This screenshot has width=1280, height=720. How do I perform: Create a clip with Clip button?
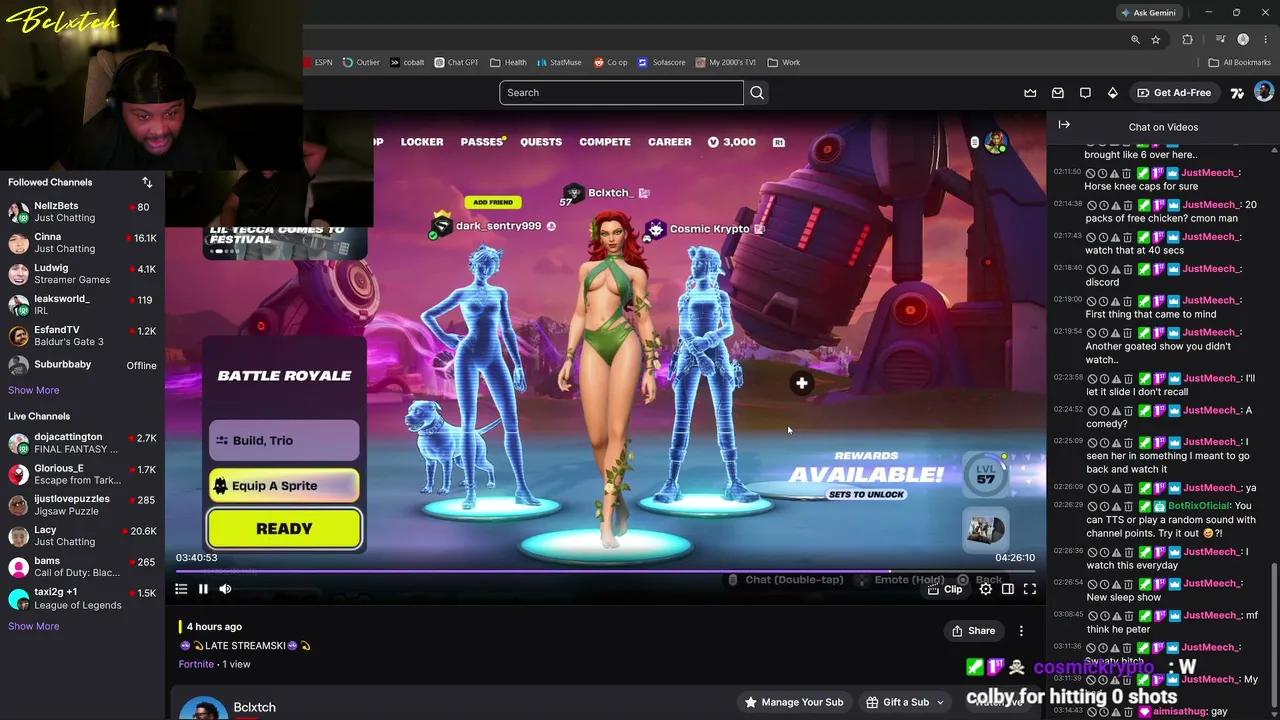point(945,589)
